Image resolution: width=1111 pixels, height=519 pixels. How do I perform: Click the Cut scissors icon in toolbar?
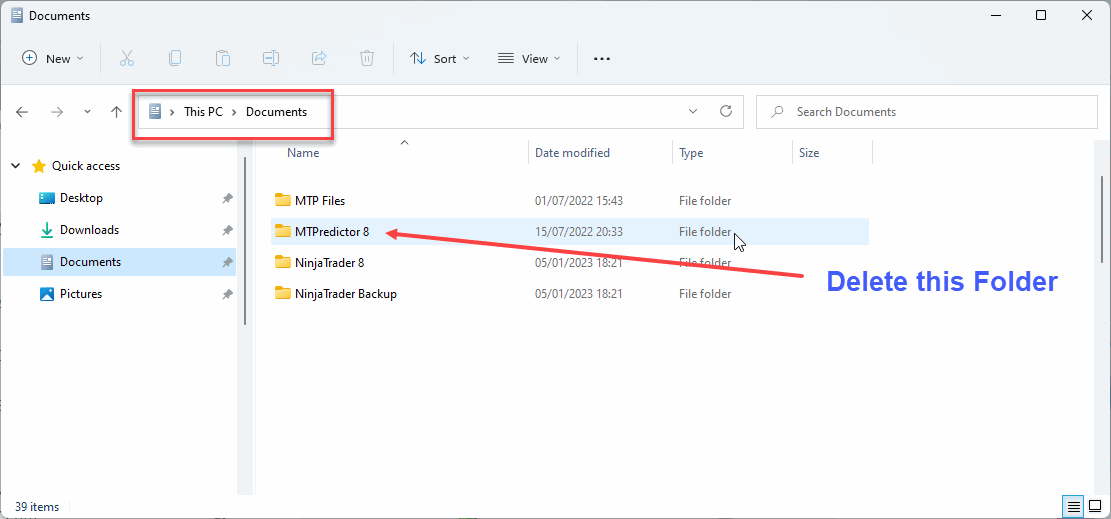[127, 59]
